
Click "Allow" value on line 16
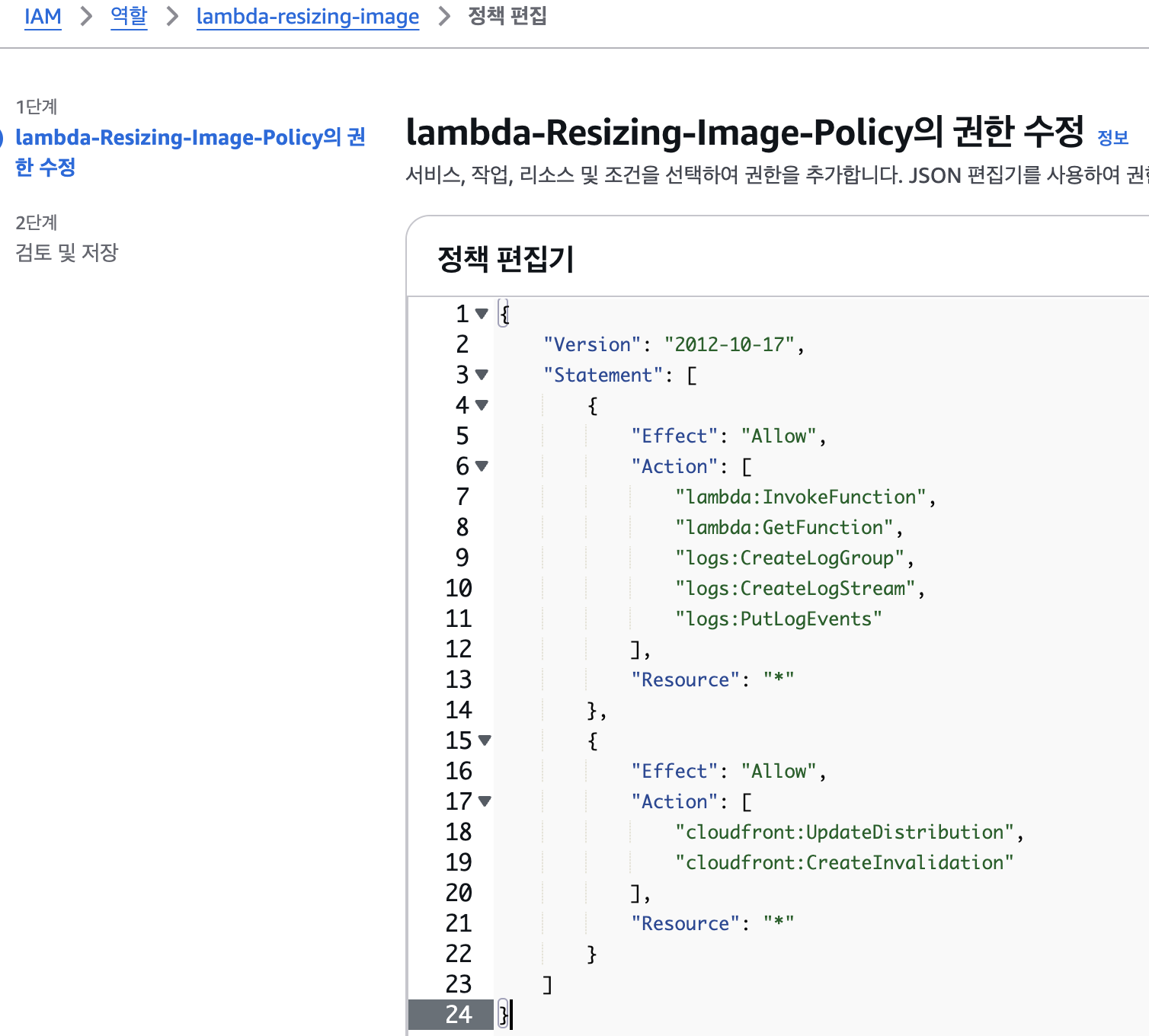(779, 771)
